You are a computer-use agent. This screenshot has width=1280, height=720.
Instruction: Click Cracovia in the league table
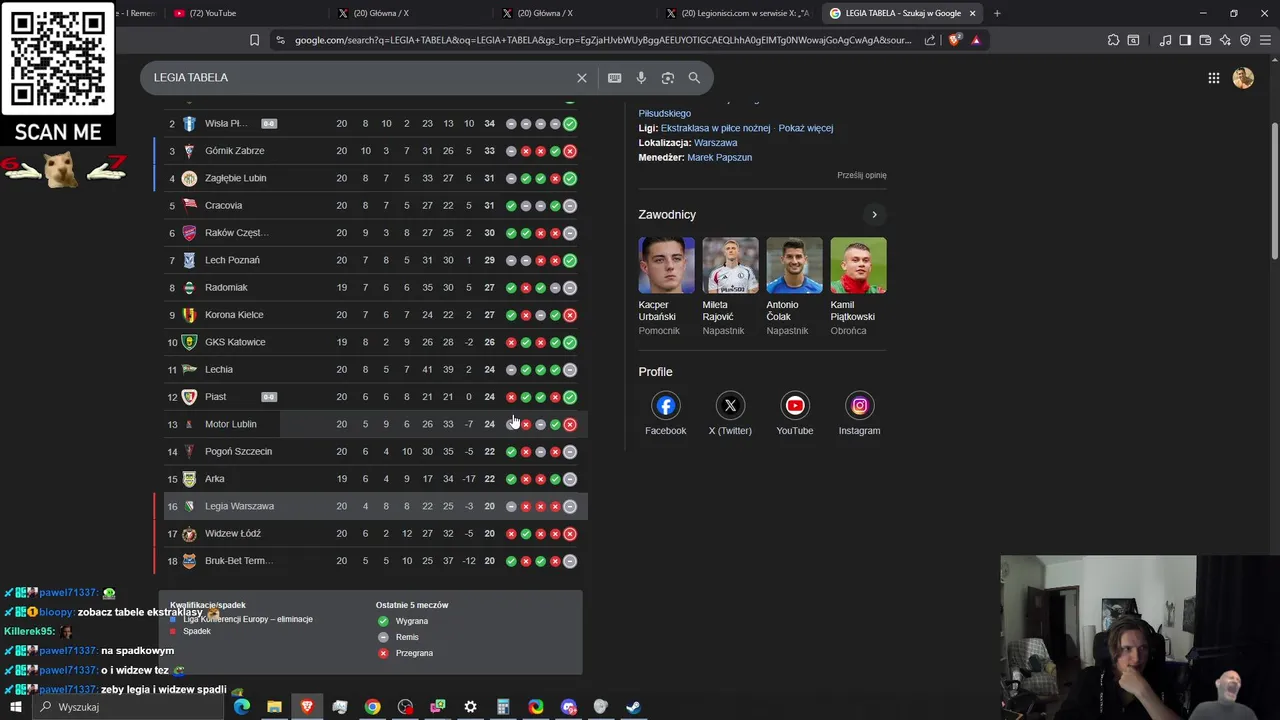click(x=223, y=206)
